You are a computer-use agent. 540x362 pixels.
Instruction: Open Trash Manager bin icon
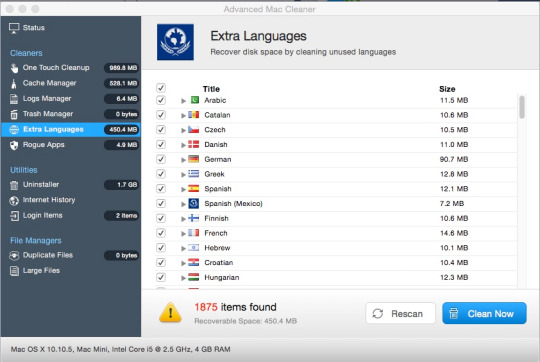pyautogui.click(x=14, y=114)
